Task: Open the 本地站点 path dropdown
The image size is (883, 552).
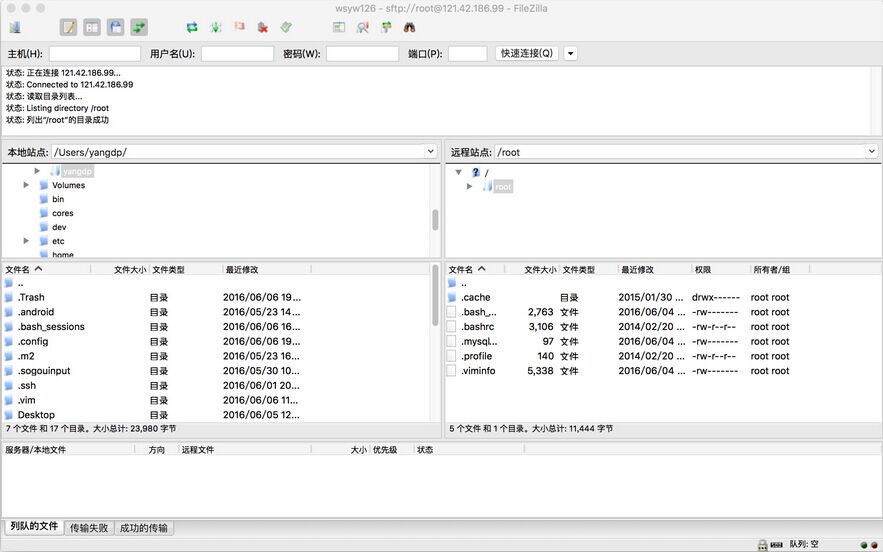Action: [430, 152]
